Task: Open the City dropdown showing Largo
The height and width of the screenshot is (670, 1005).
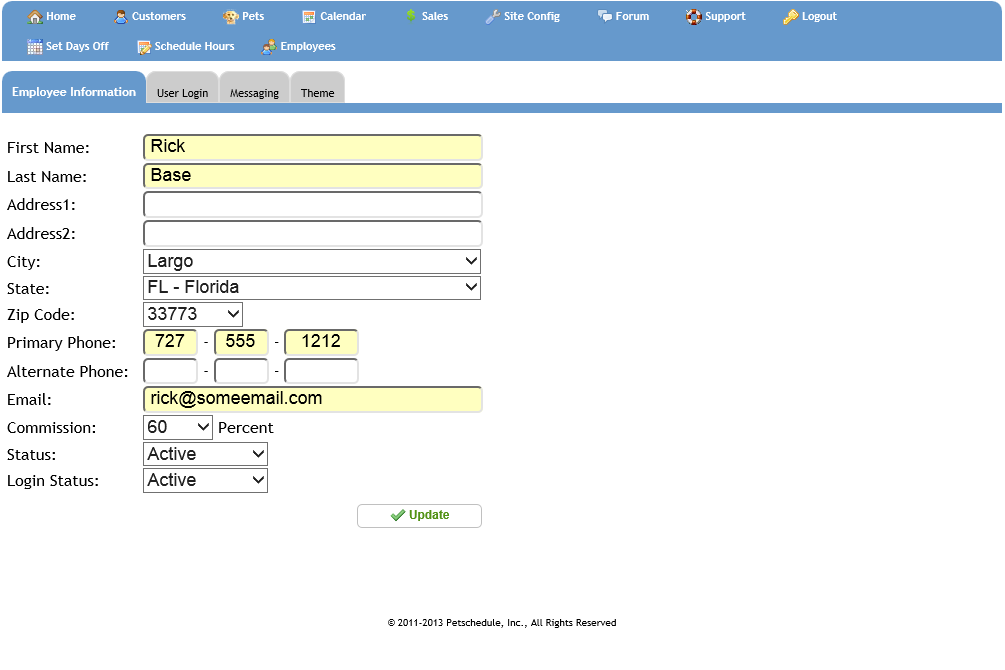Action: 312,262
